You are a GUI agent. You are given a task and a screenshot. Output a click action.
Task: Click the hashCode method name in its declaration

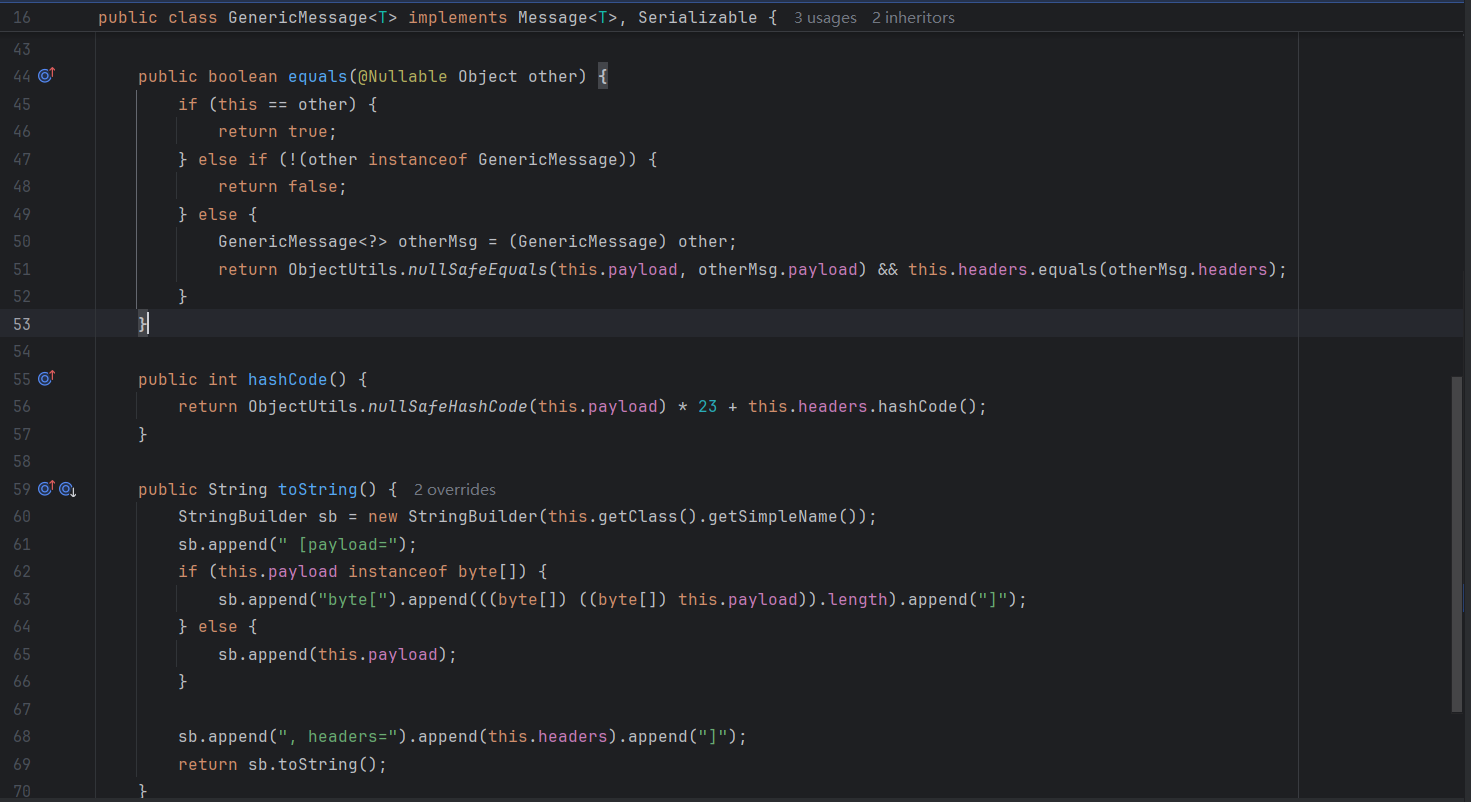point(288,379)
